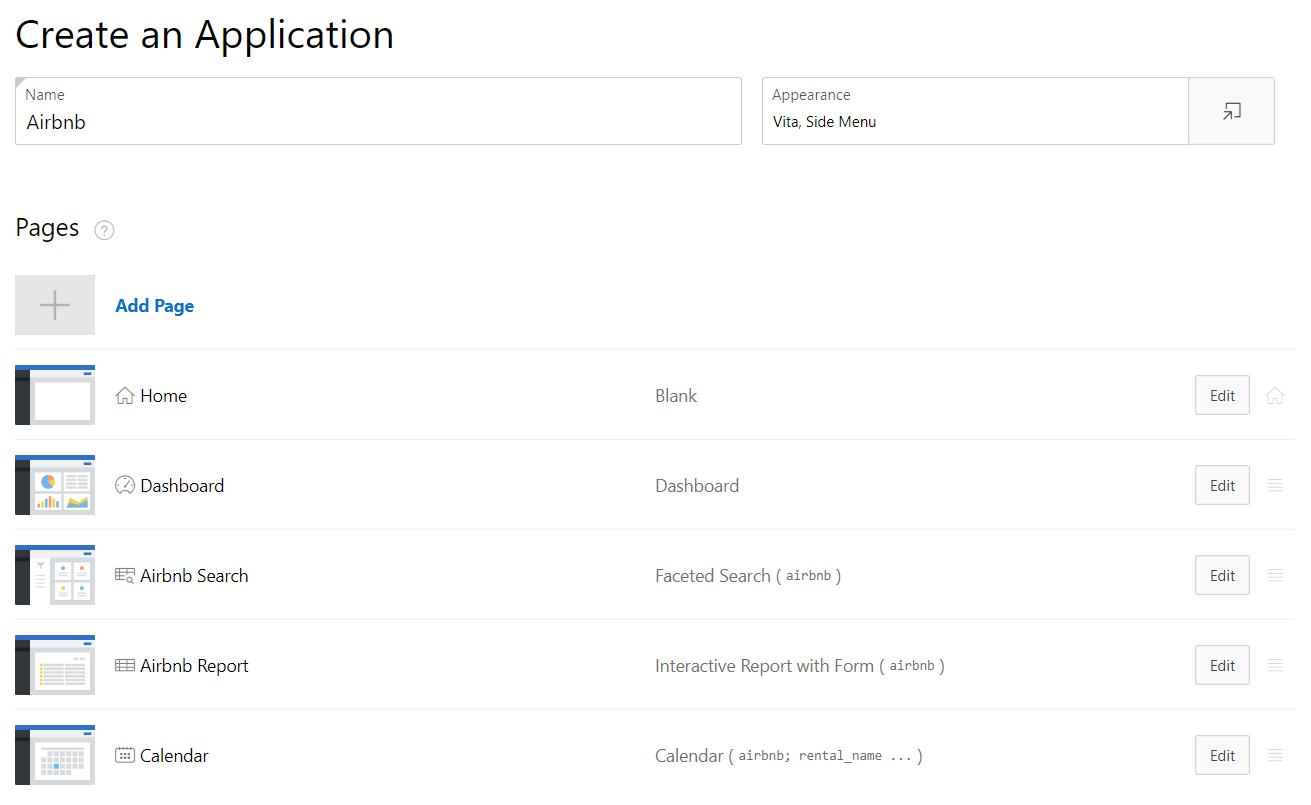Click the faceted search icon beside Airbnb Search
The height and width of the screenshot is (805, 1311).
pyautogui.click(x=125, y=575)
